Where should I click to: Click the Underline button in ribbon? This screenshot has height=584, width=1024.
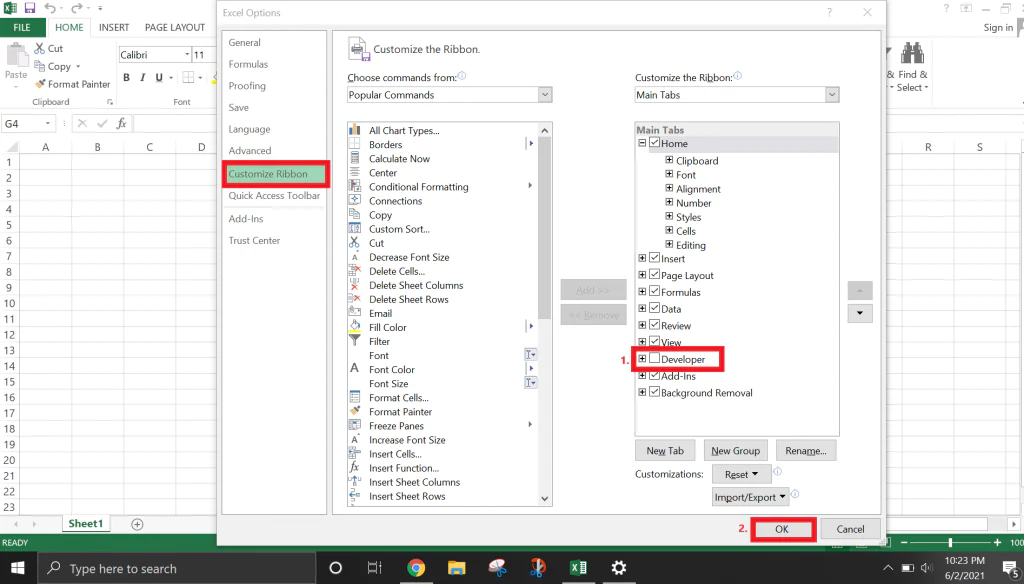(159, 77)
